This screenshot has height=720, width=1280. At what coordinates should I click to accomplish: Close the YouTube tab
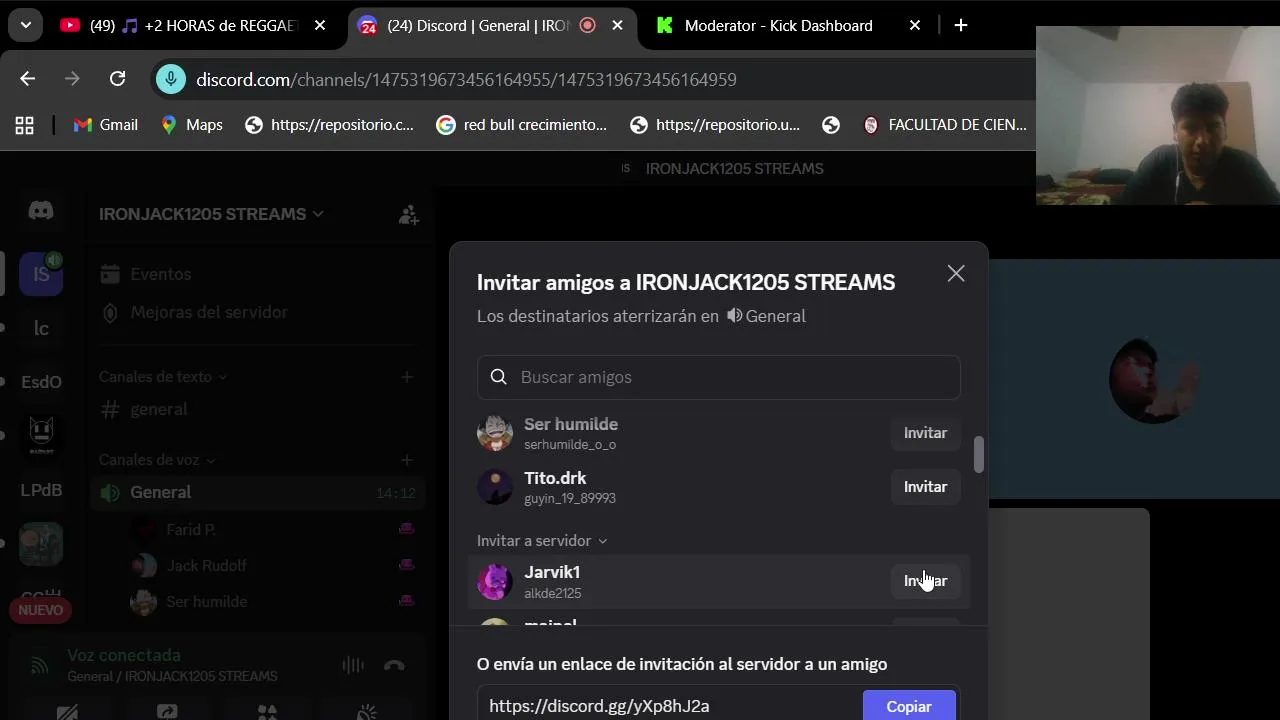tap(320, 26)
